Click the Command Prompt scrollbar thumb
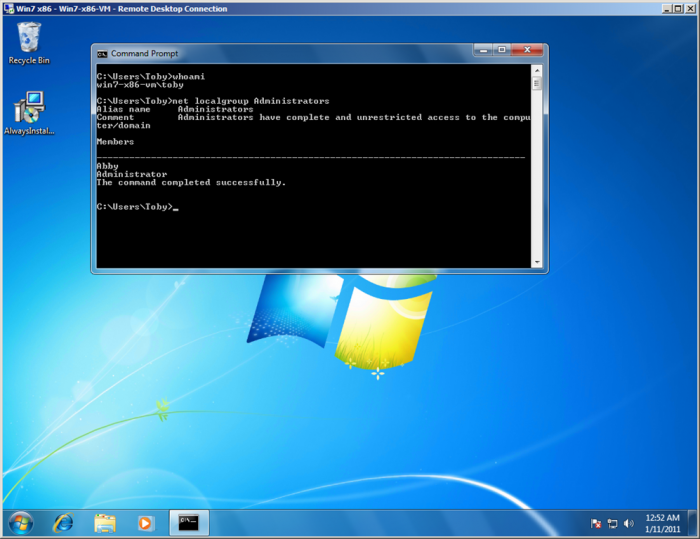The height and width of the screenshot is (539, 700). pyautogui.click(x=537, y=83)
